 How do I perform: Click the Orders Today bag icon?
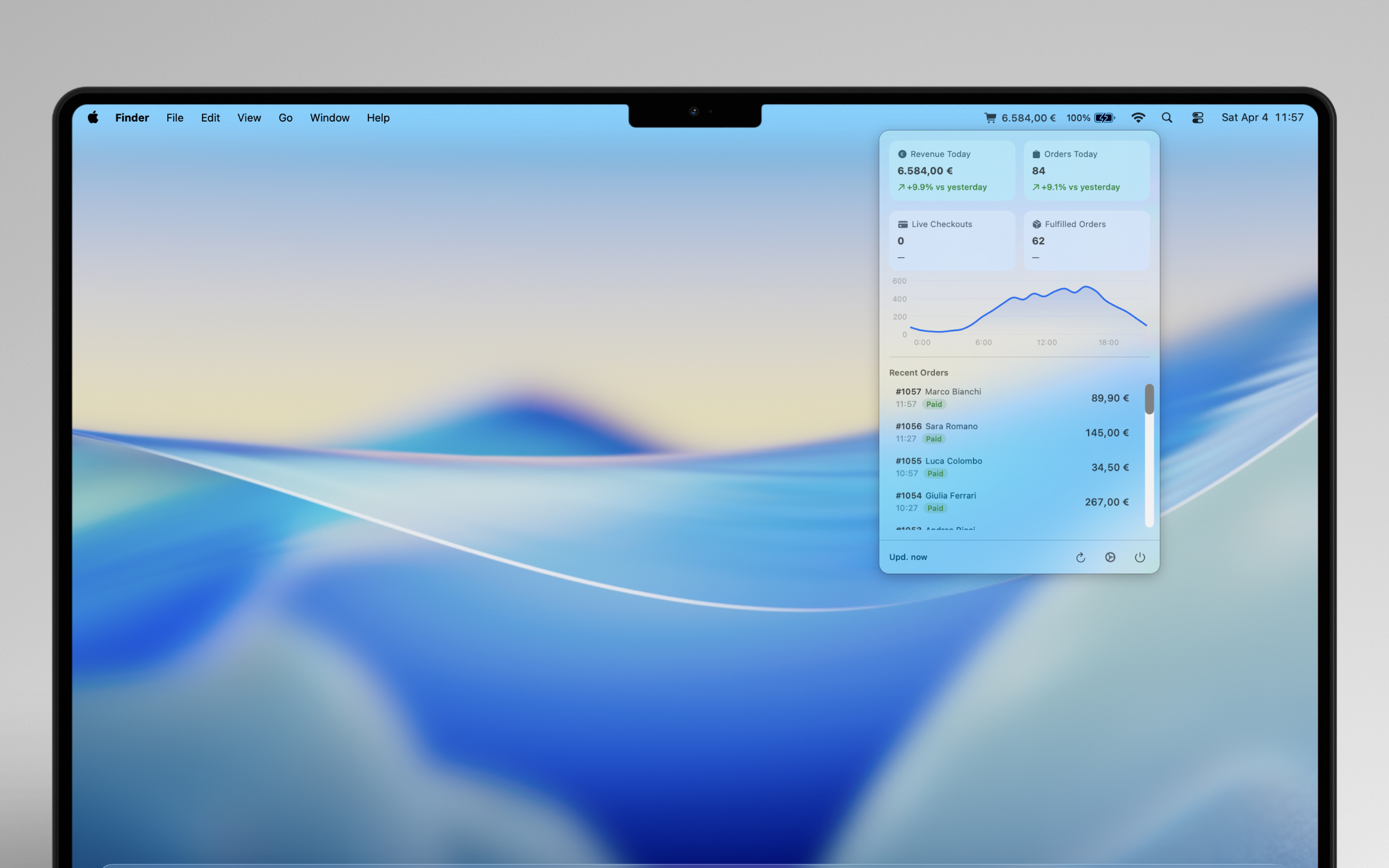coord(1036,154)
